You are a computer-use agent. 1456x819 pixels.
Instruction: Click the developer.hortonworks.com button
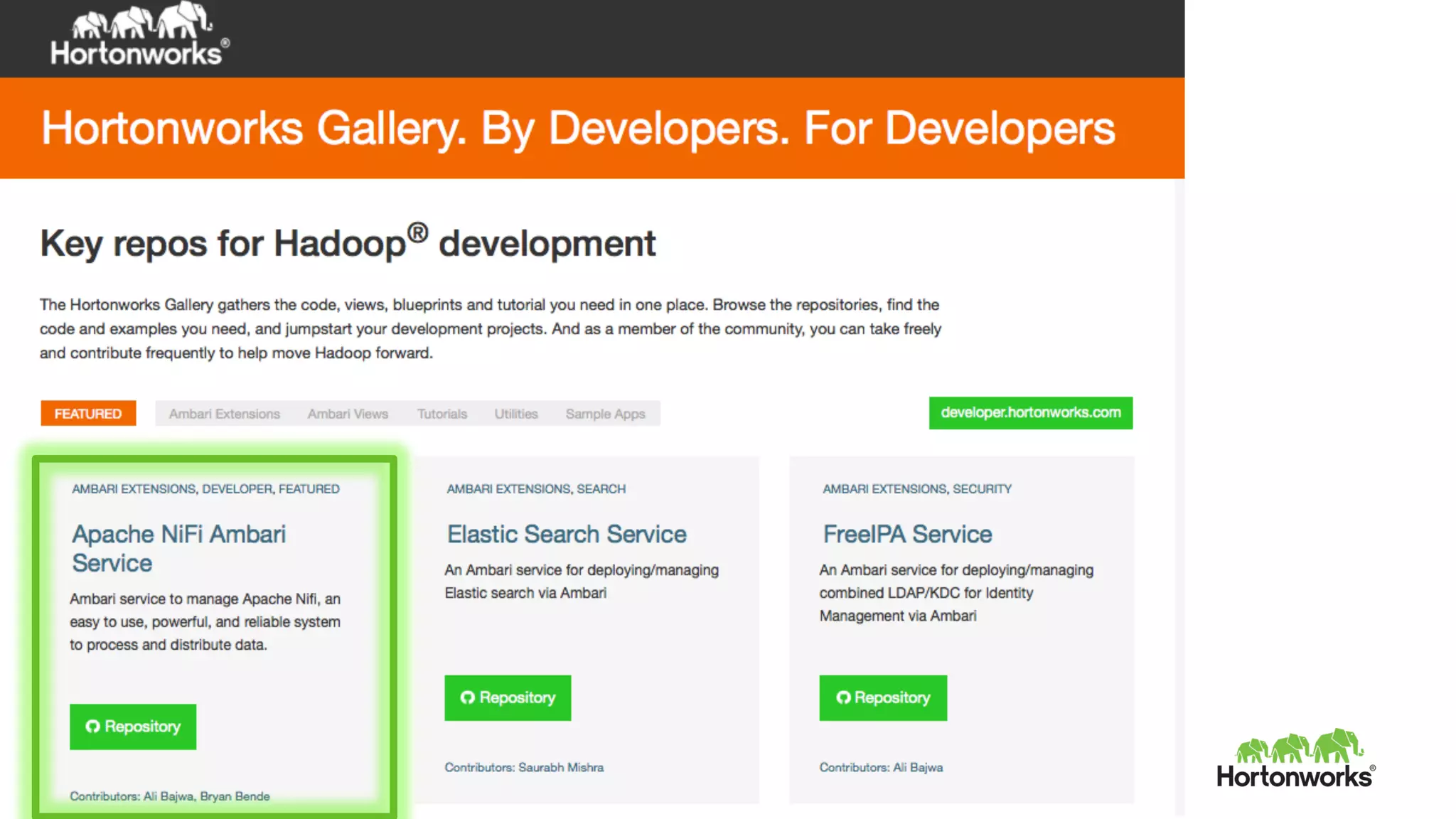[x=1030, y=413]
